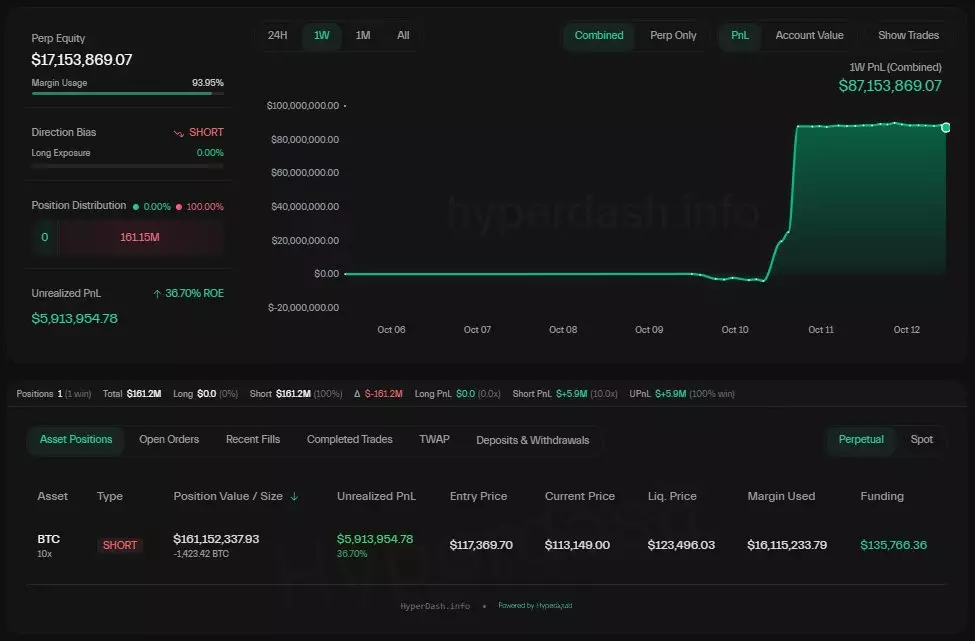Switch to Completed Trades tab
The width and height of the screenshot is (975, 641).
(x=349, y=439)
